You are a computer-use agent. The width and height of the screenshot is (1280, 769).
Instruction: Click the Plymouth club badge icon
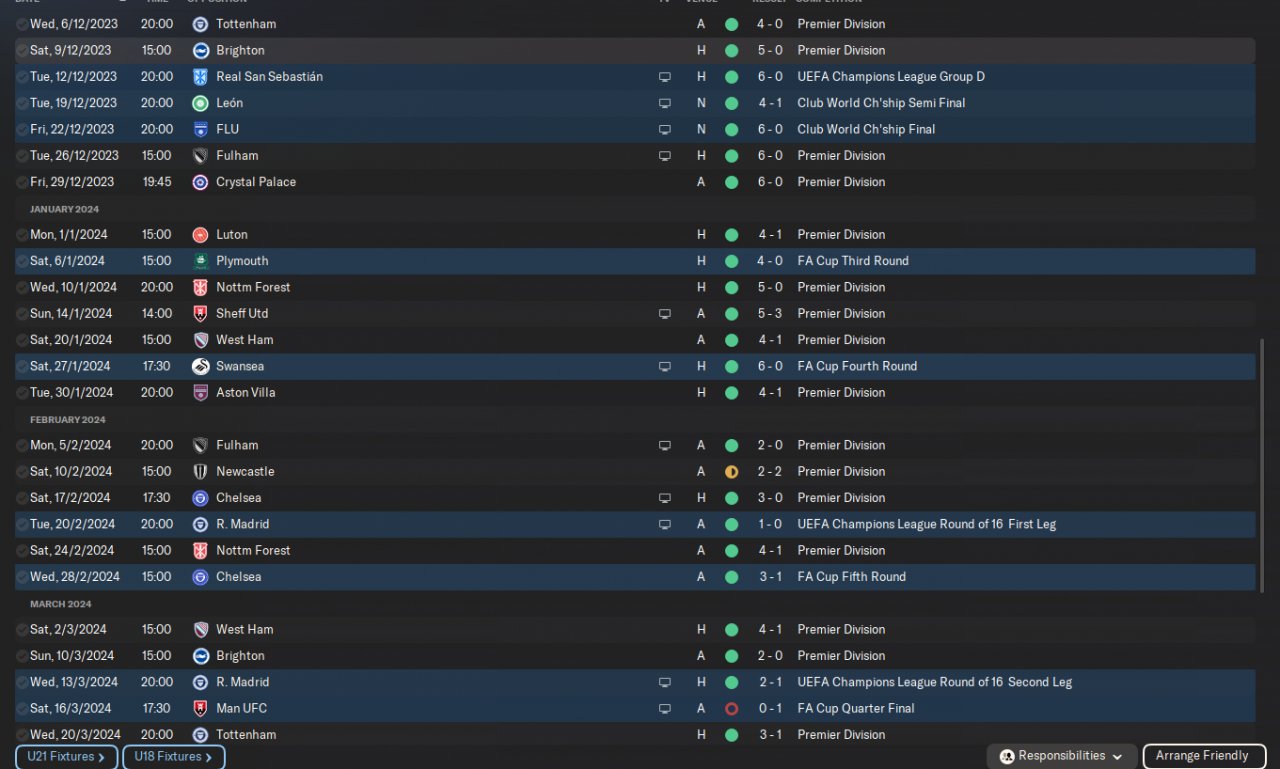200,261
